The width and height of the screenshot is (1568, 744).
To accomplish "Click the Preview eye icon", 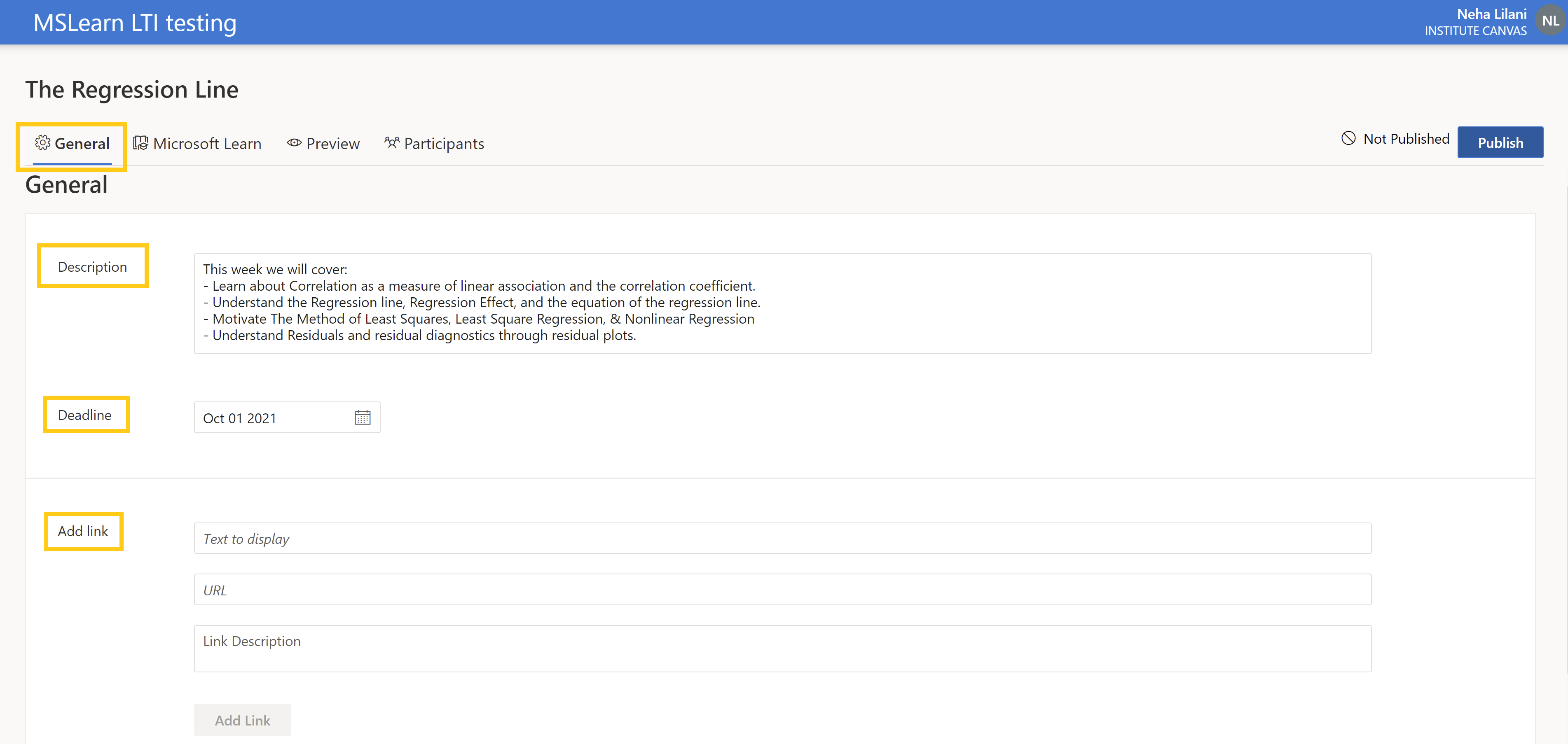I will [294, 143].
